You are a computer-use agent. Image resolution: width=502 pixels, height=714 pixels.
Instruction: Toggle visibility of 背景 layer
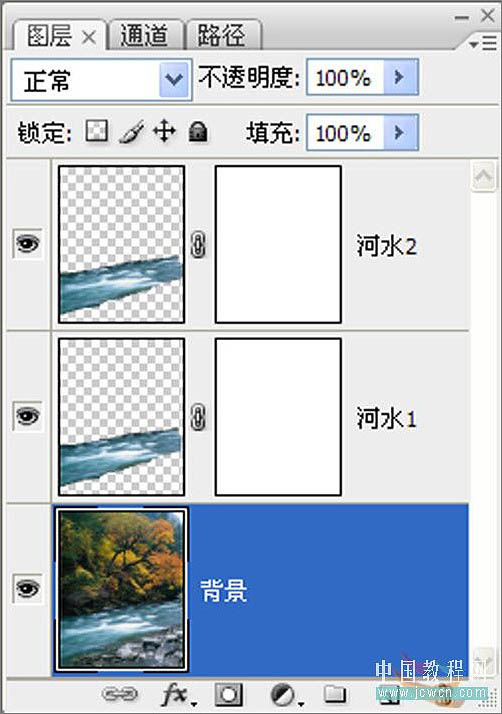pos(27,588)
